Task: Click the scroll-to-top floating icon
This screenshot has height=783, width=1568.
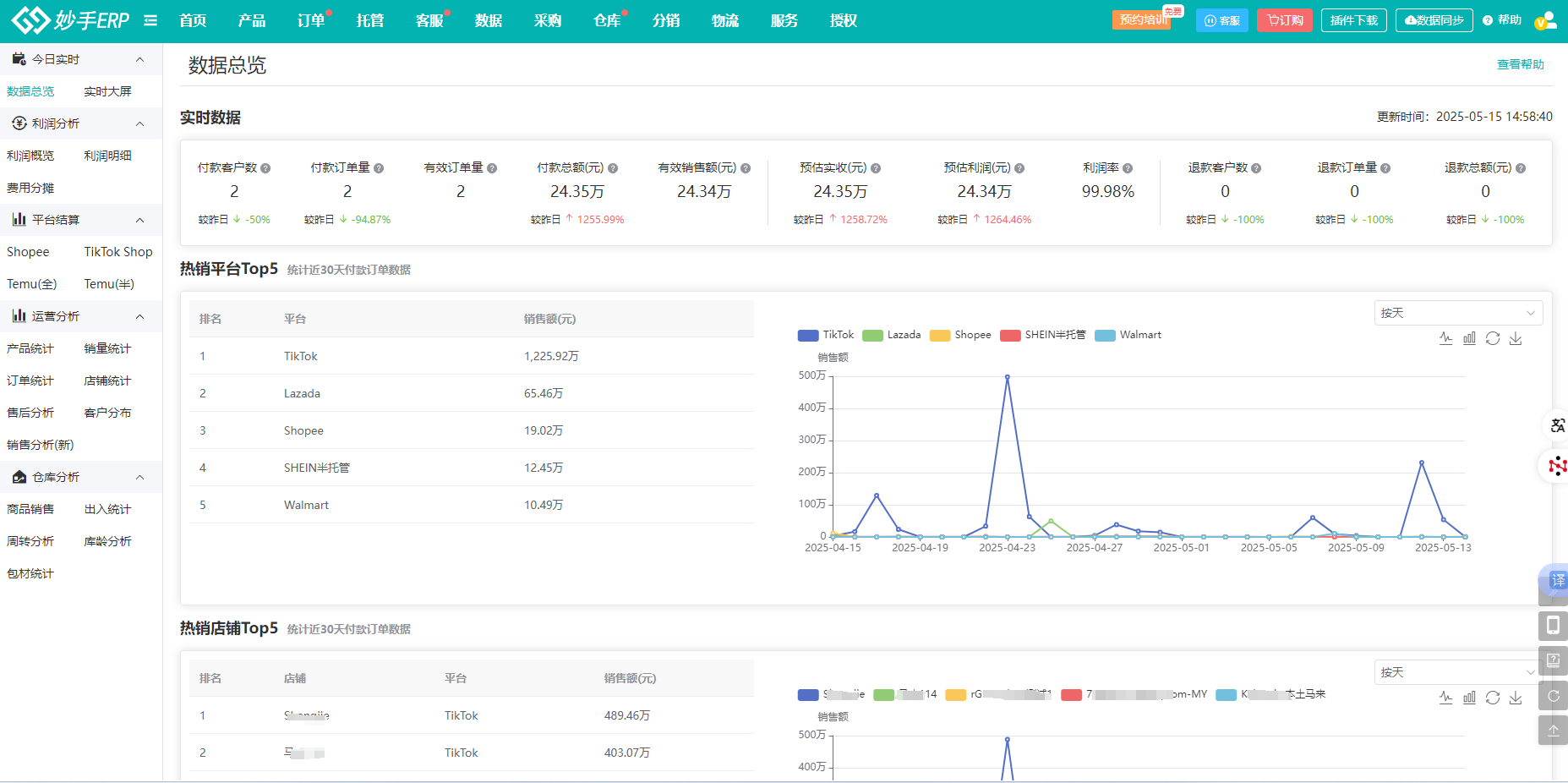Action: (x=1553, y=730)
